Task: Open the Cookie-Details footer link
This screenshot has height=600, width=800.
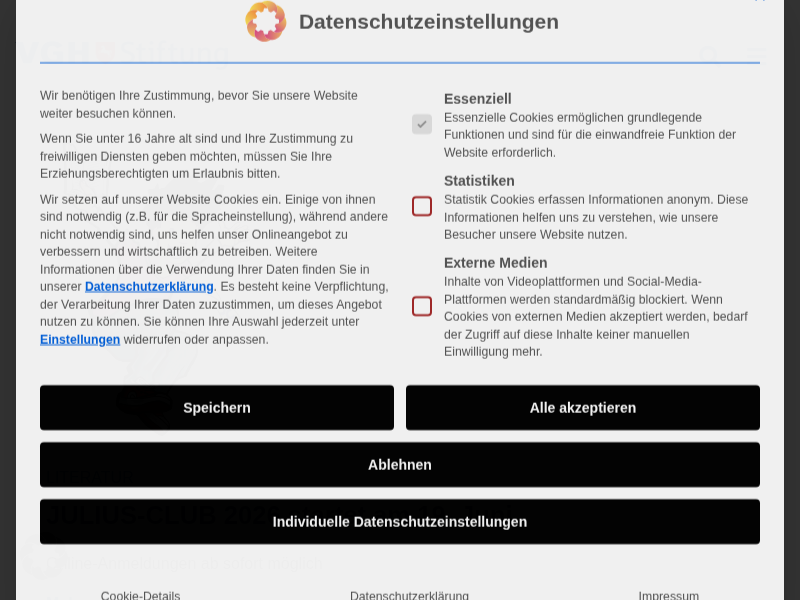Action: click(140, 595)
